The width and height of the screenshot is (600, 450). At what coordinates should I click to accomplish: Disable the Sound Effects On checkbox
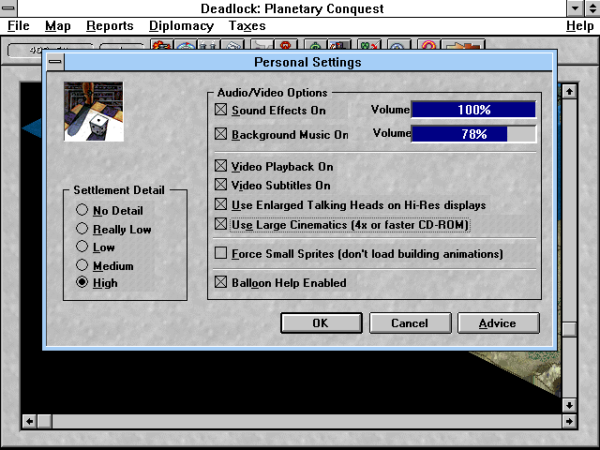221,110
